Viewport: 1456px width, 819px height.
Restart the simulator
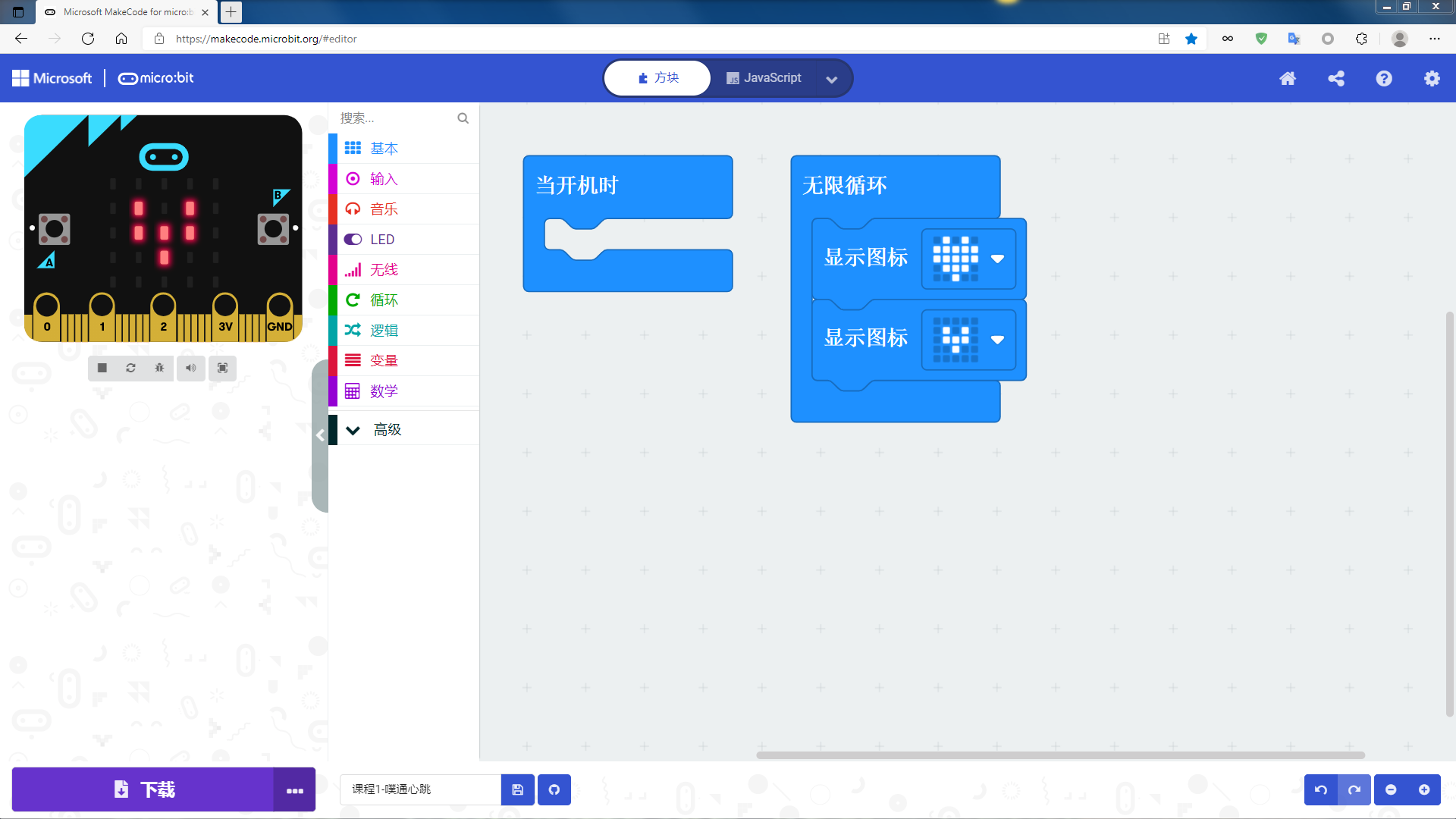point(130,368)
